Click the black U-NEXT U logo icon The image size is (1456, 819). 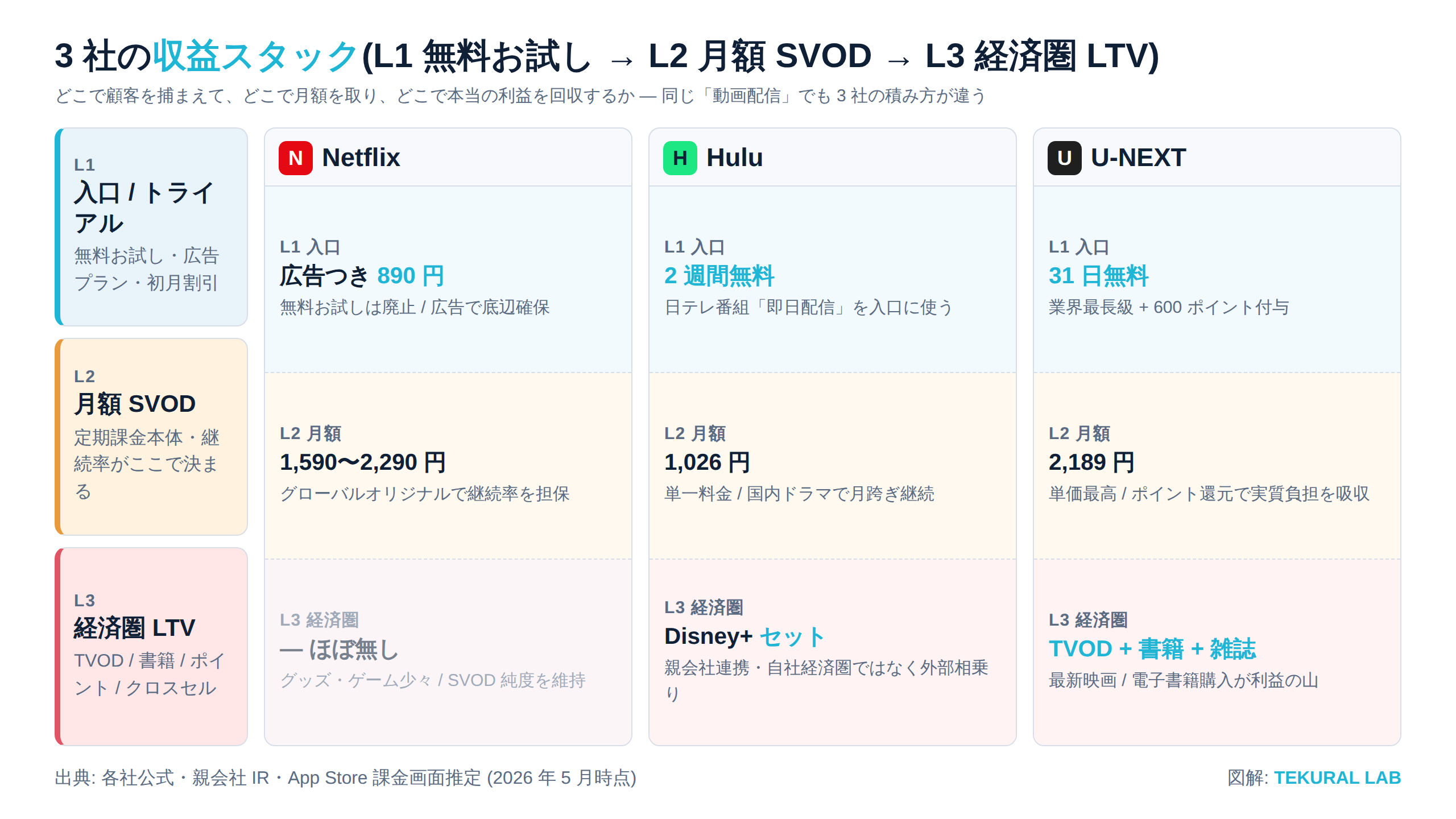[1064, 158]
